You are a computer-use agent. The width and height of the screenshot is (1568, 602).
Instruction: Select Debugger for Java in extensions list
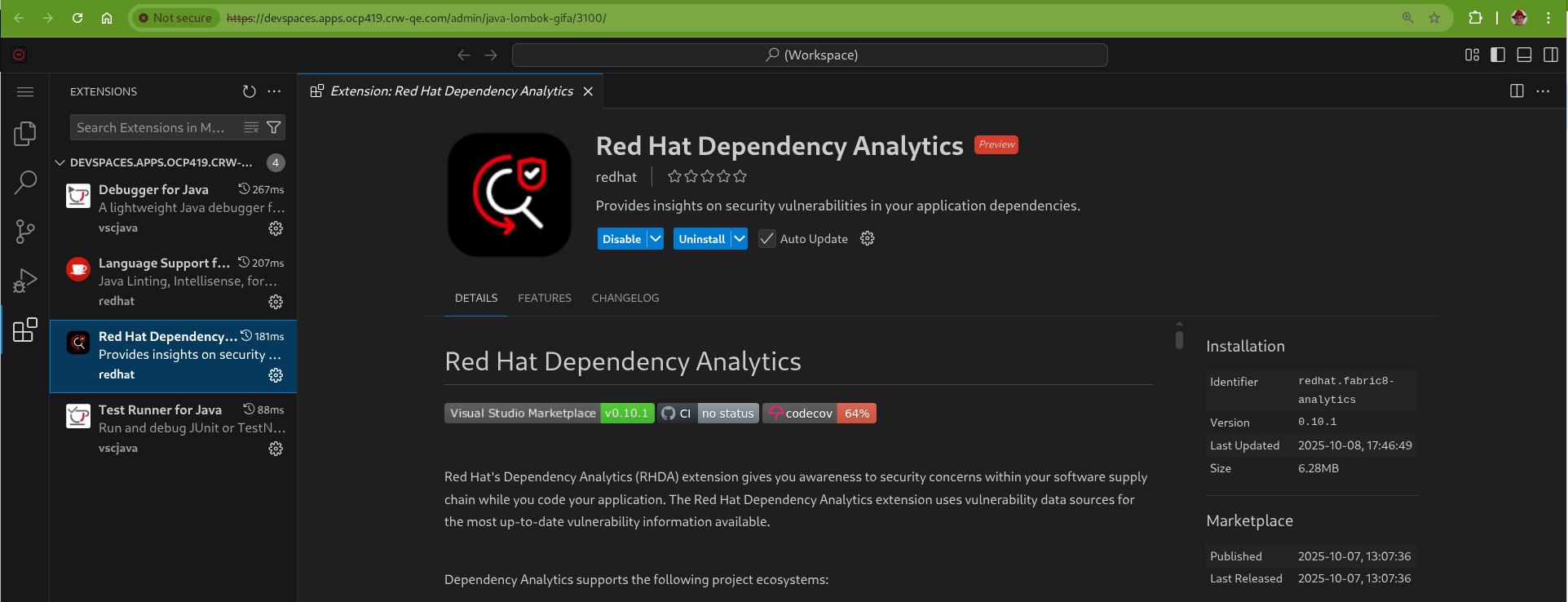coord(174,210)
